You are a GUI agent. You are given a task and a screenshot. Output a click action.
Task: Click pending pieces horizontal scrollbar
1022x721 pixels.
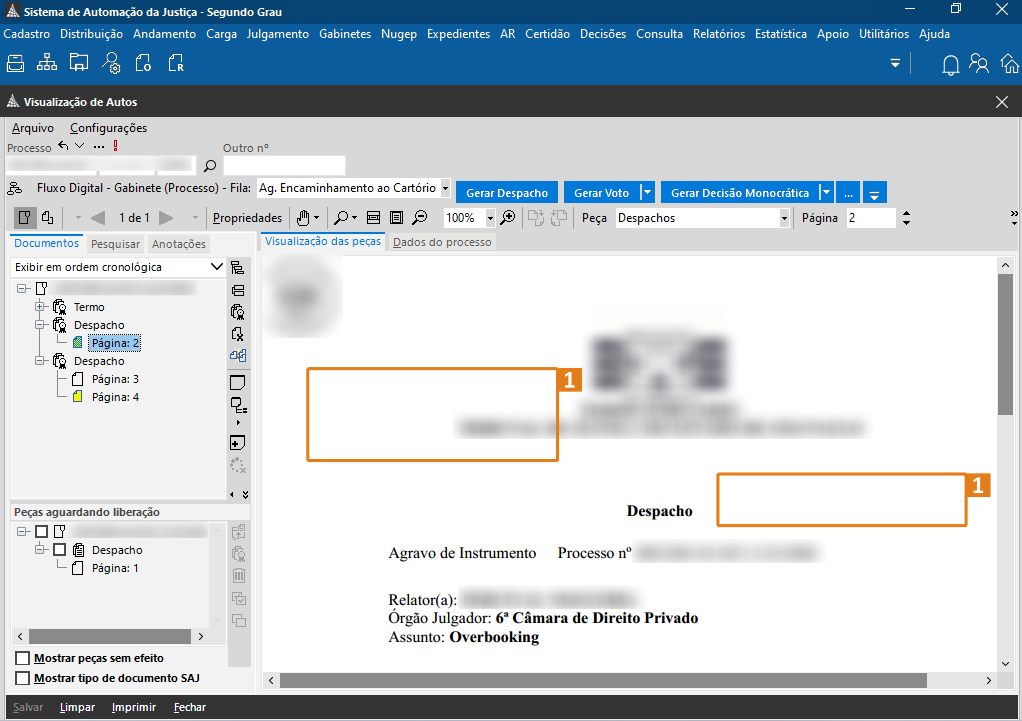[x=110, y=636]
